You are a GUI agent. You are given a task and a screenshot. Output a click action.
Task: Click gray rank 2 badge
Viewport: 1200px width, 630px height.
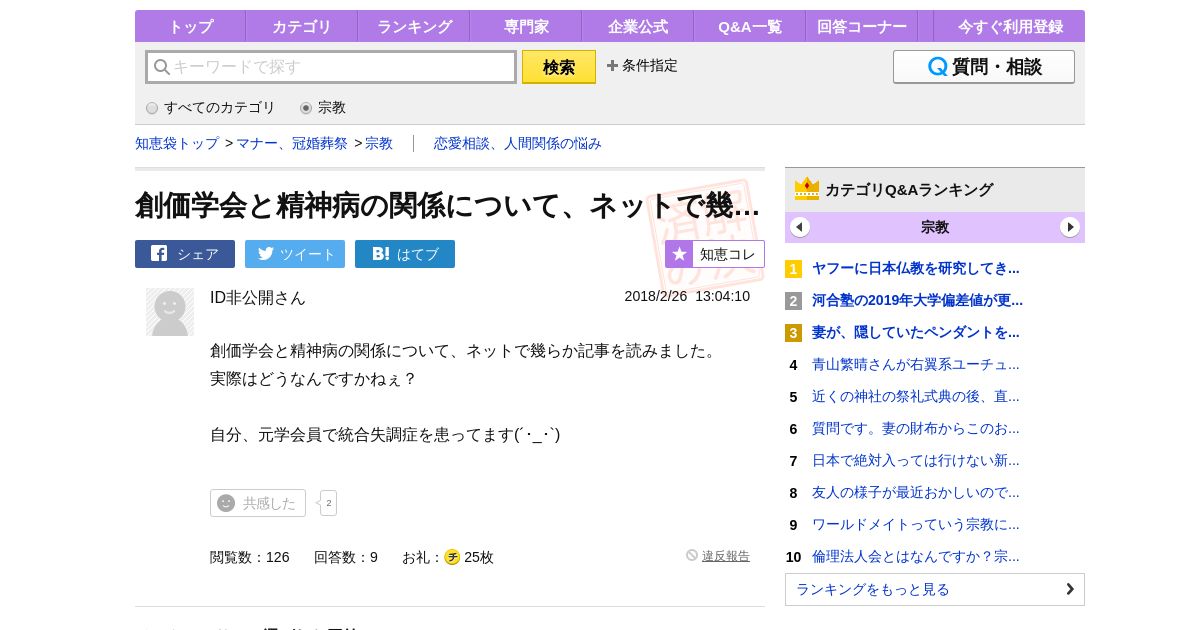(793, 301)
